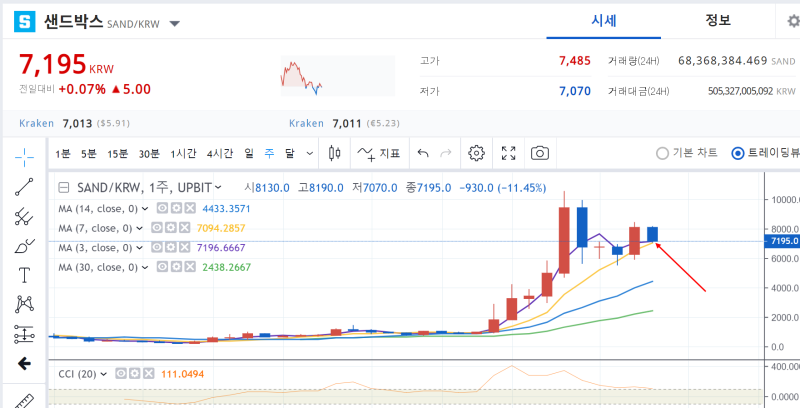The width and height of the screenshot is (800, 408).
Task: Select 4시간 timeframe
Action: pos(220,154)
